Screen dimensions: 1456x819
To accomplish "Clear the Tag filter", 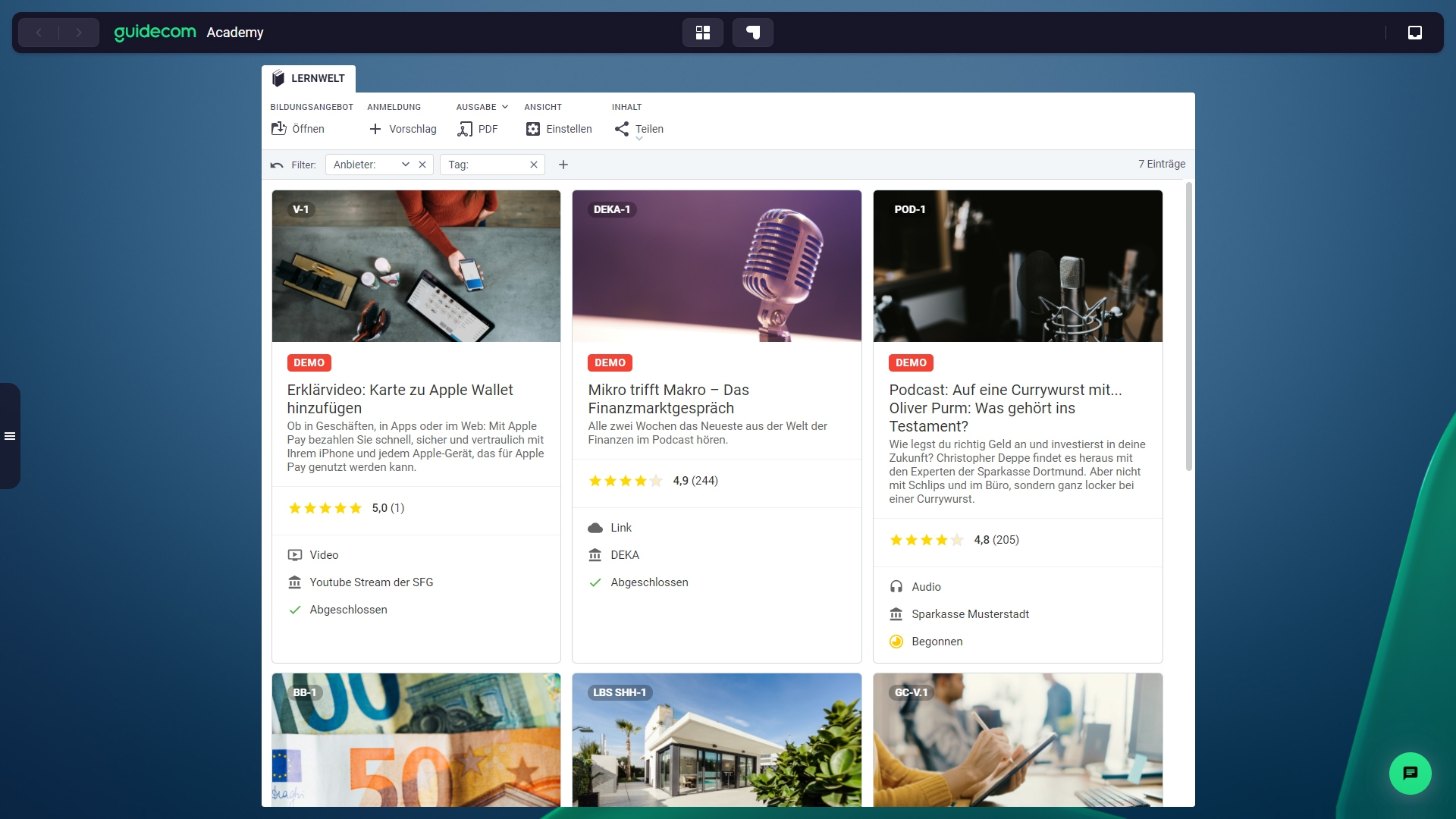I will click(x=534, y=165).
